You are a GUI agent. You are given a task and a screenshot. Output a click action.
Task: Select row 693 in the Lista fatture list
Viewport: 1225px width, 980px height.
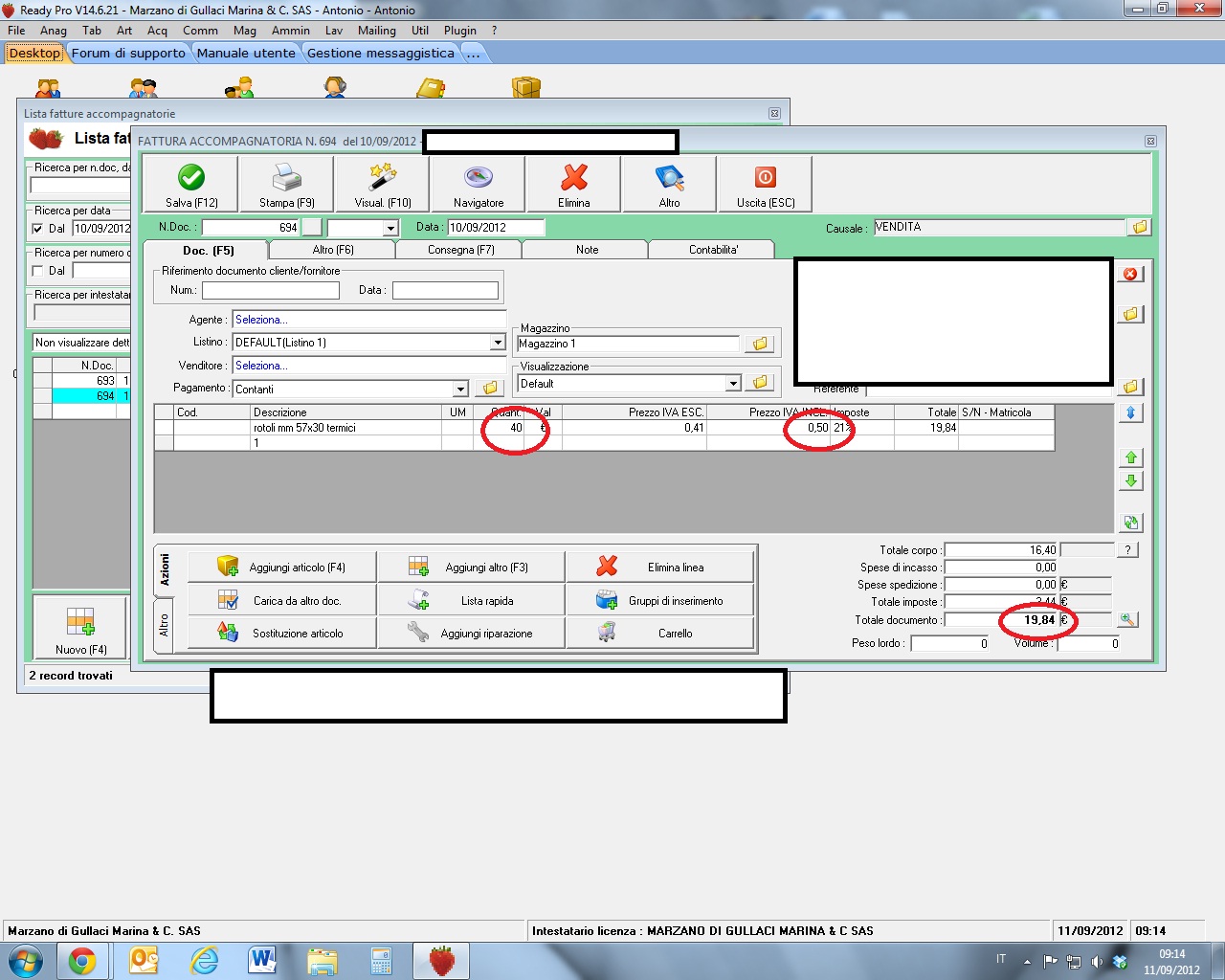point(82,381)
